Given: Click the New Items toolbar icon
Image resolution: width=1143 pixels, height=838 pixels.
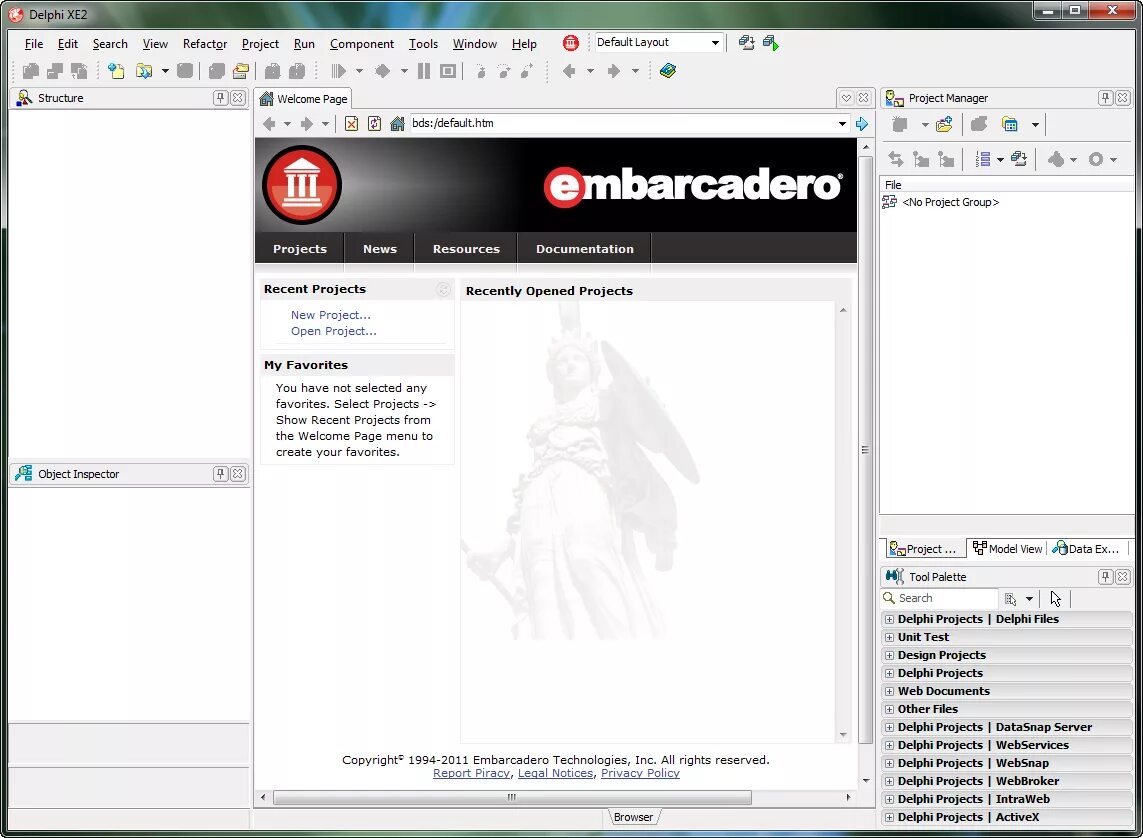Looking at the screenshot, I should pyautogui.click(x=115, y=71).
